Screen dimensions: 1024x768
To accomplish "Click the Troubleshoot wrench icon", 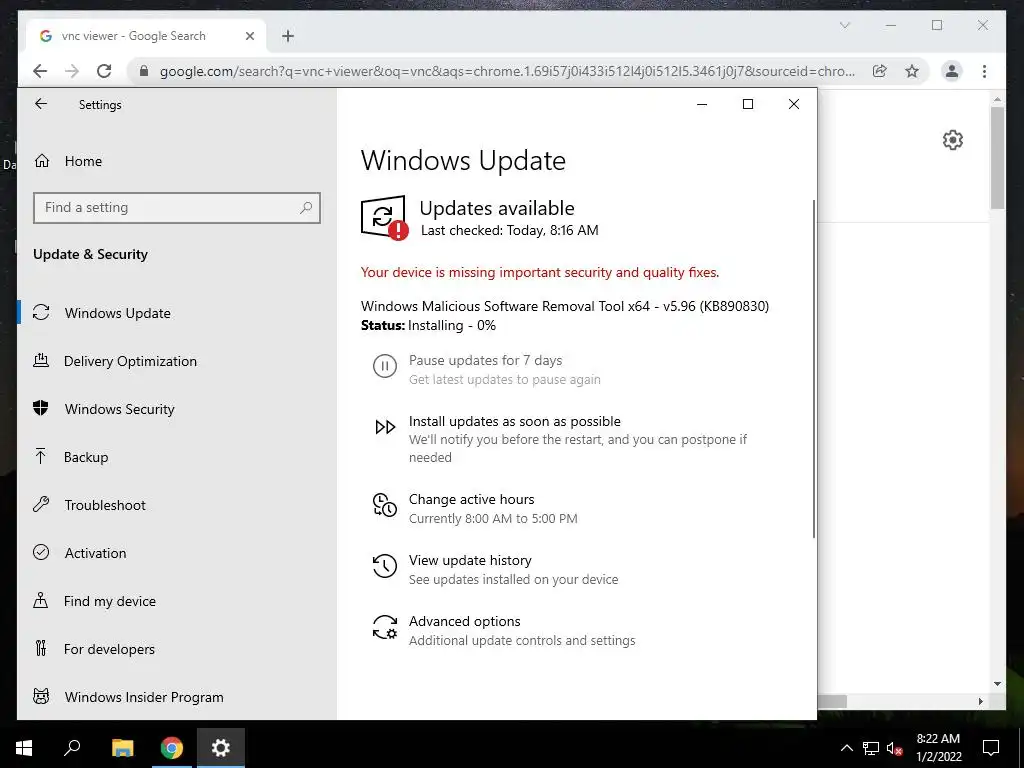I will pyautogui.click(x=41, y=504).
